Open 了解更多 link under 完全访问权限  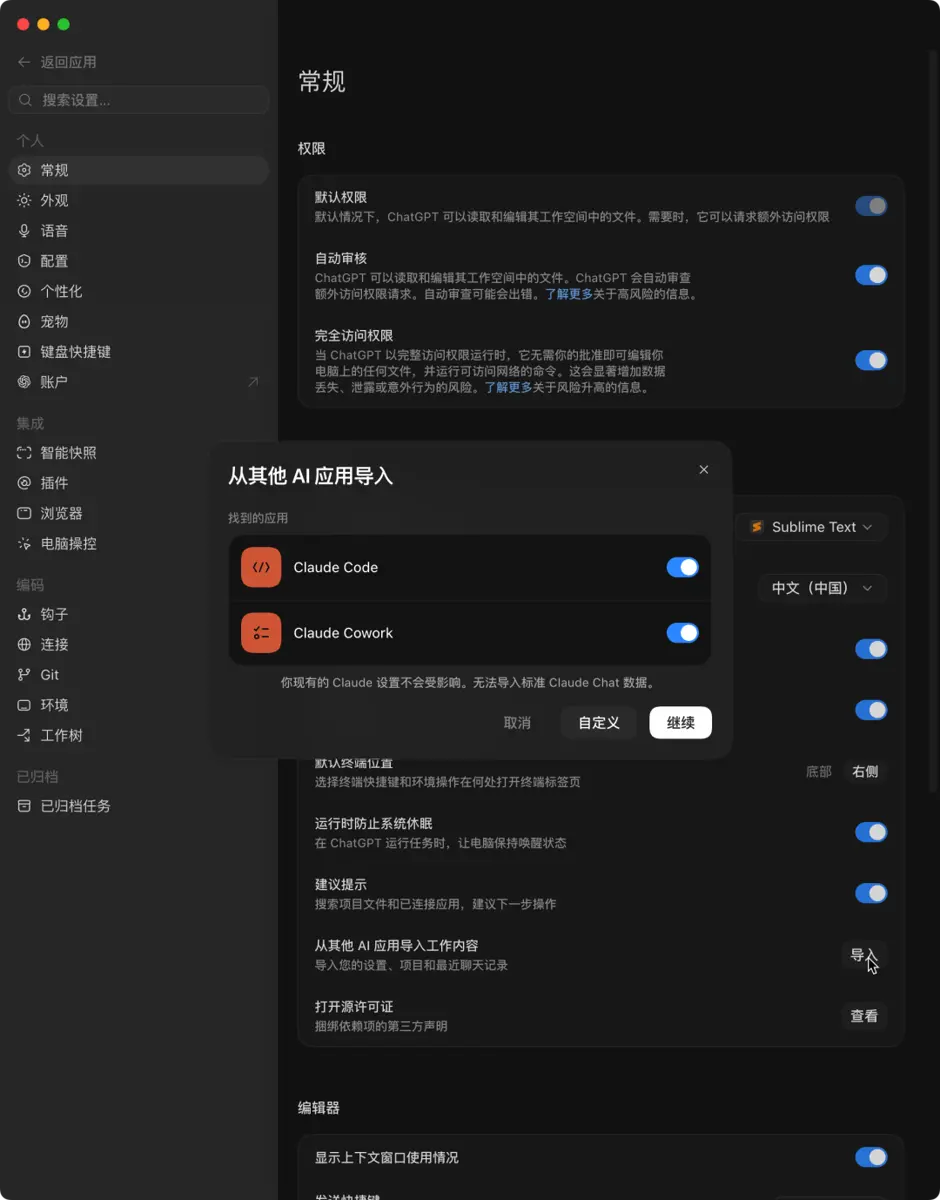tap(508, 387)
